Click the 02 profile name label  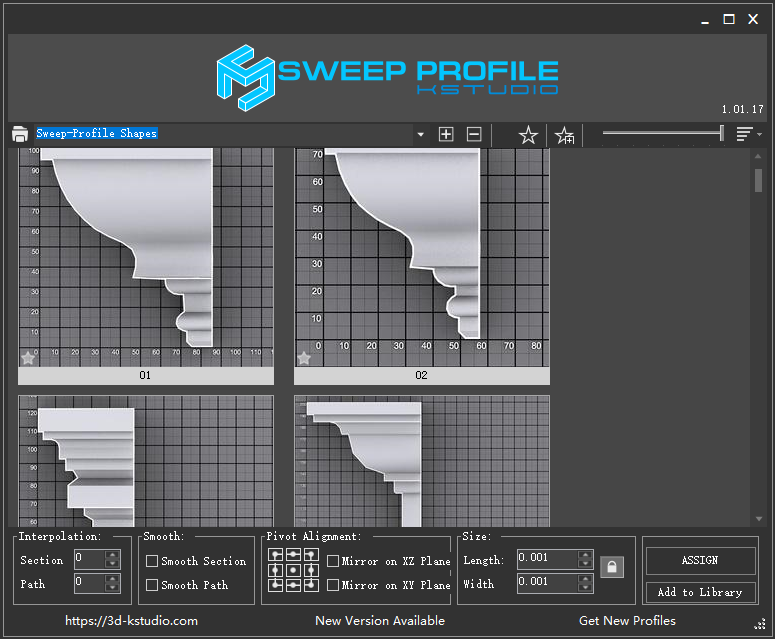421,376
